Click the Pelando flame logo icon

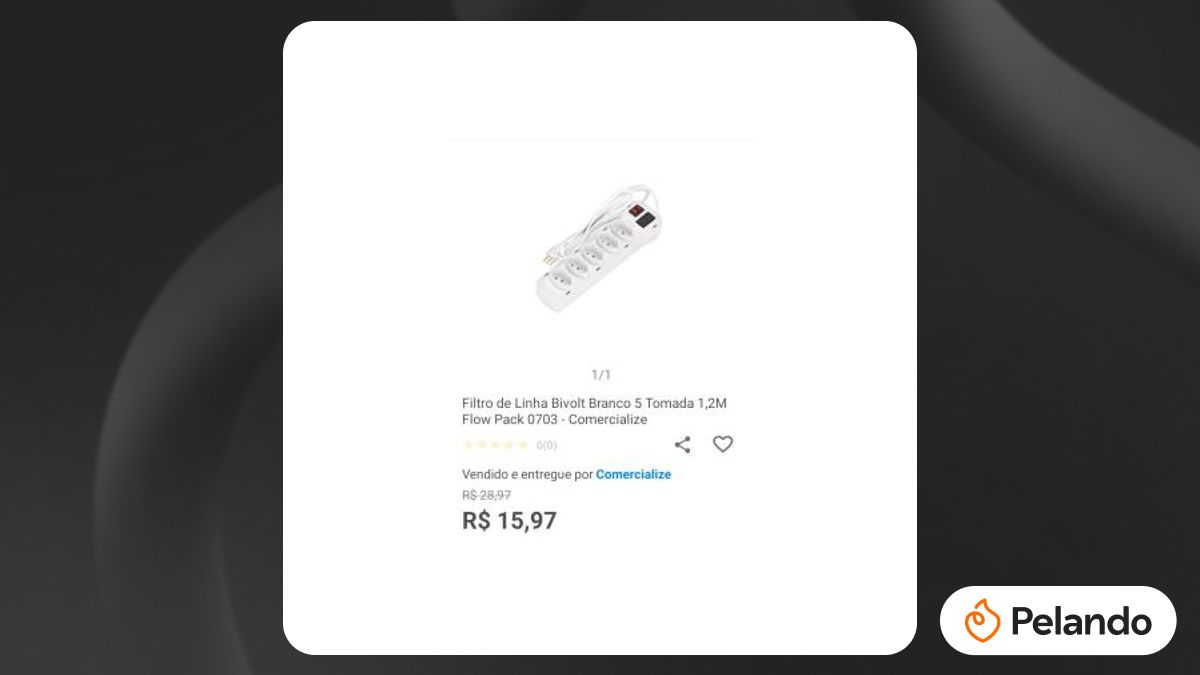[x=982, y=621]
